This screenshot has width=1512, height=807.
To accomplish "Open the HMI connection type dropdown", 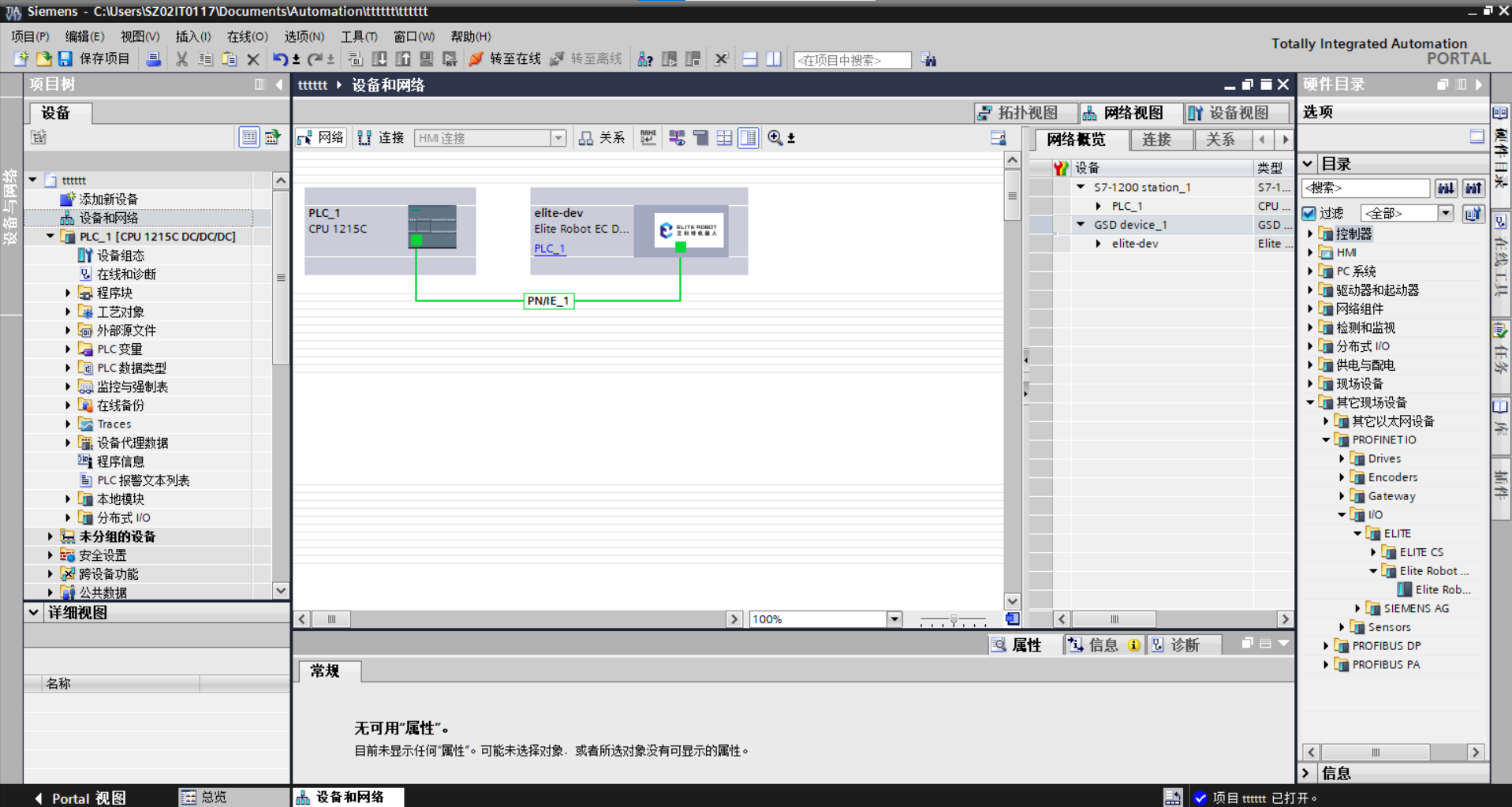I will click(558, 138).
